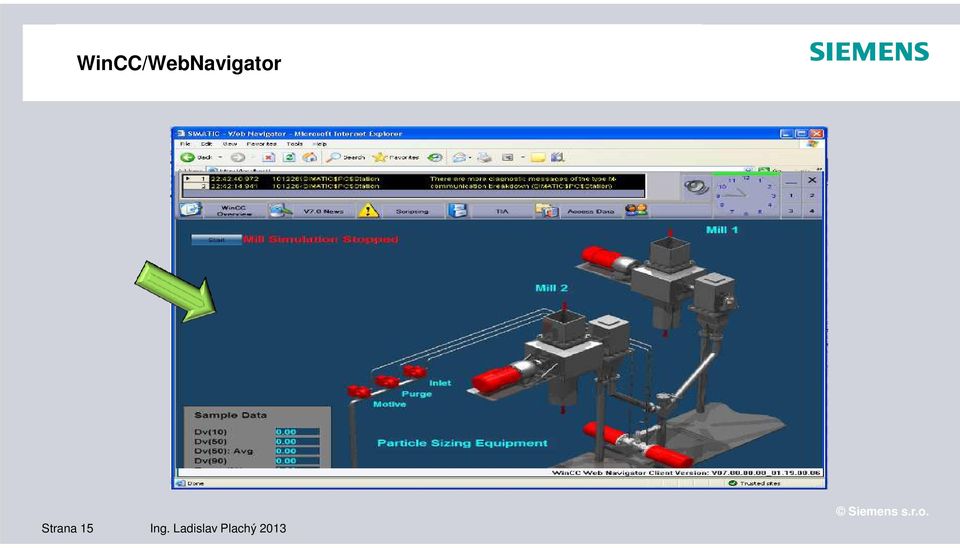The width and height of the screenshot is (960, 548).
Task: Click the Edit page icon in IE toolbar
Action: click(x=508, y=157)
